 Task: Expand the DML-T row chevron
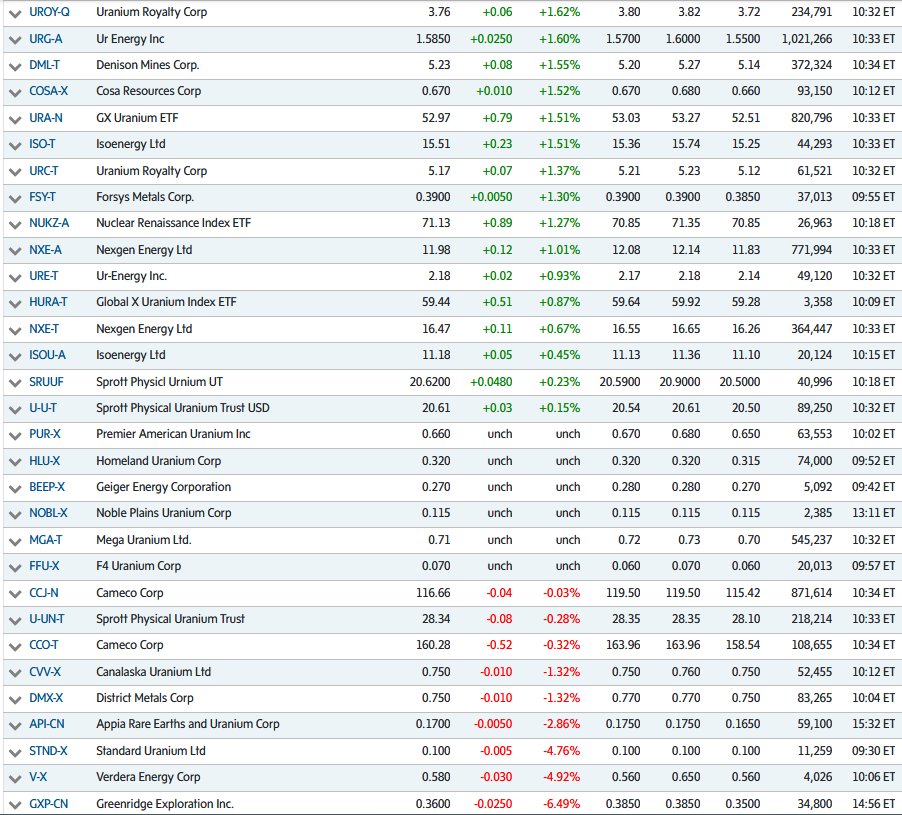[x=15, y=66]
